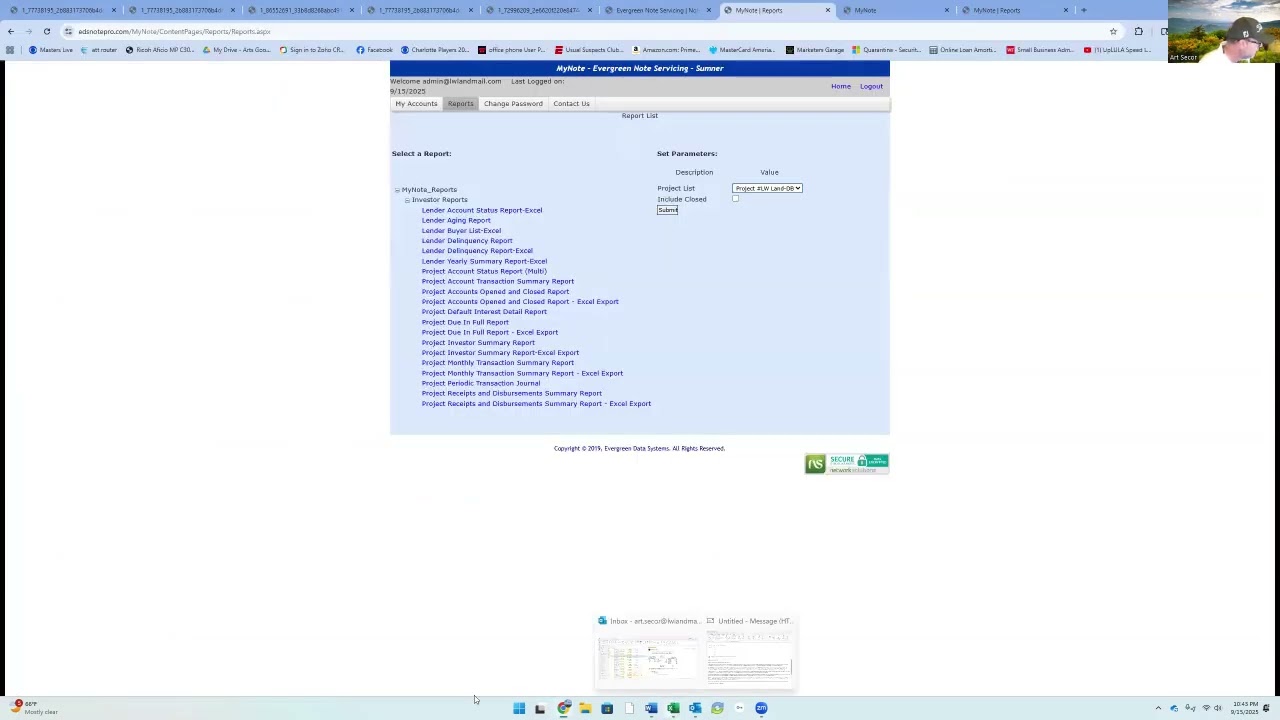Open Project Accounts Opened and Closed Report
The width and height of the screenshot is (1280, 720).
coord(495,291)
